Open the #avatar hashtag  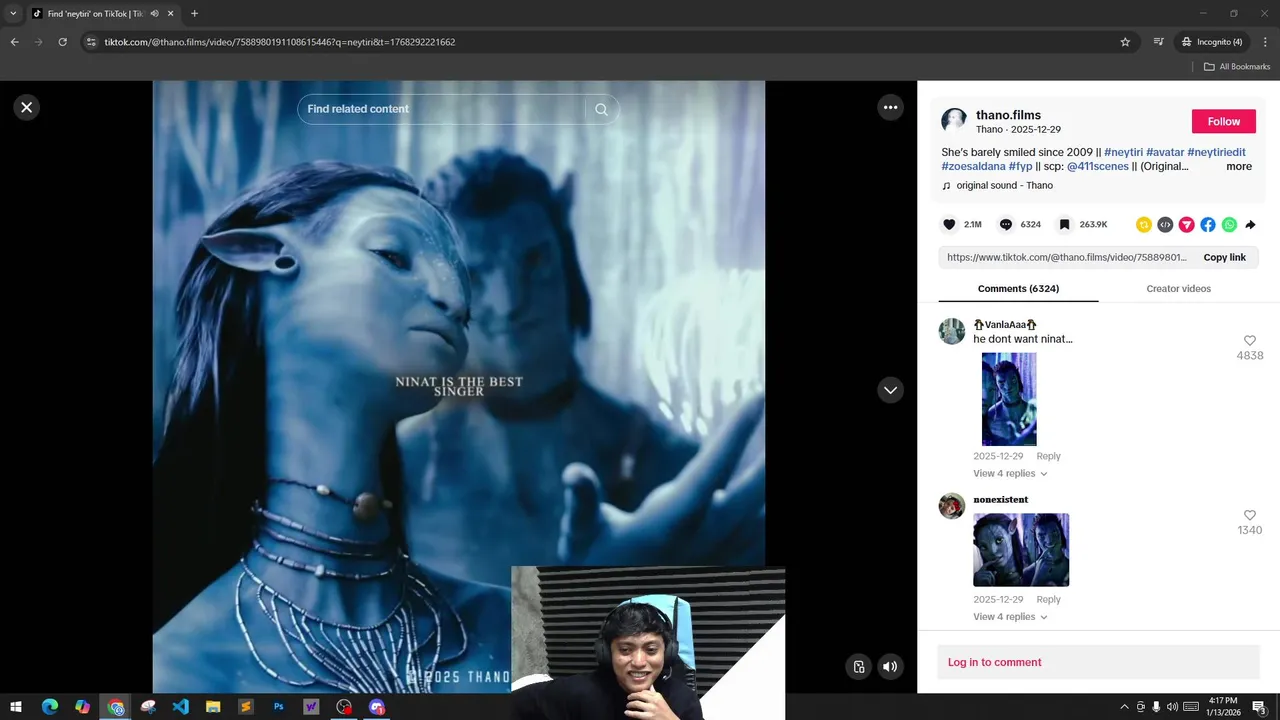pos(1165,152)
